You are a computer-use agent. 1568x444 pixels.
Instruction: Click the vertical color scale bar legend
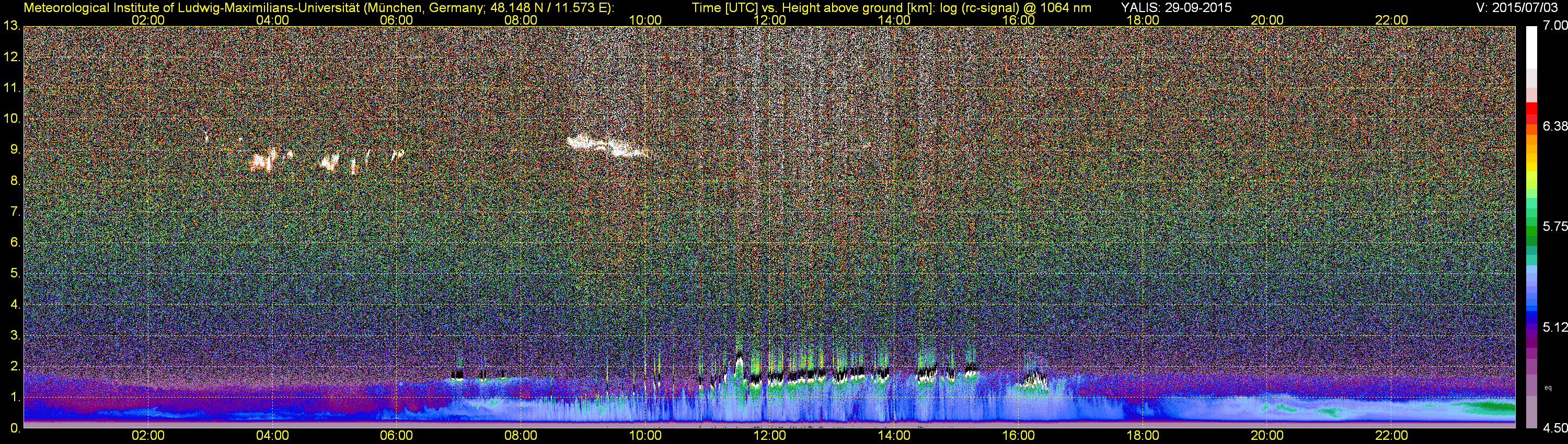tap(1532, 227)
